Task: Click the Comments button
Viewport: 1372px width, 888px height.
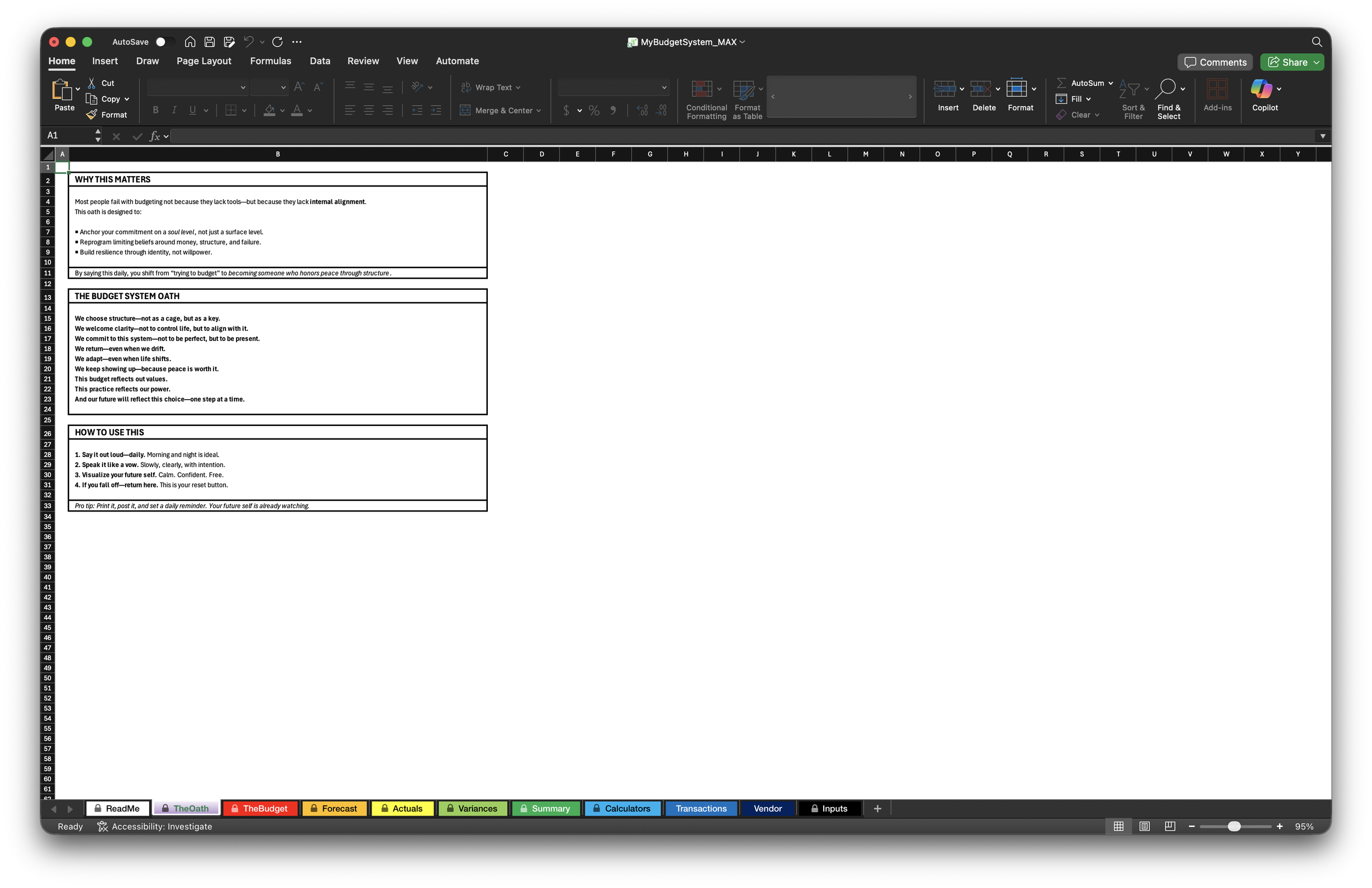Action: click(1214, 62)
